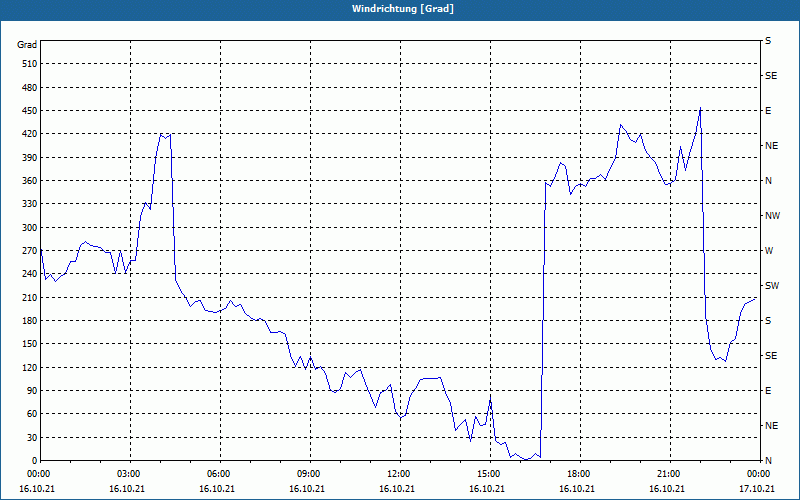This screenshot has width=800, height=500.
Task: Select the 330 y-axis value
Action: (x=30, y=204)
